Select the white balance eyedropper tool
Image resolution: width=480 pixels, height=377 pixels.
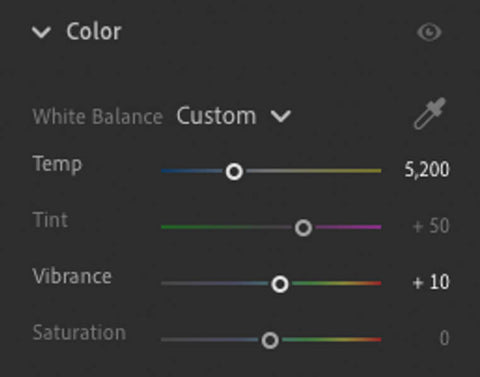click(x=430, y=113)
